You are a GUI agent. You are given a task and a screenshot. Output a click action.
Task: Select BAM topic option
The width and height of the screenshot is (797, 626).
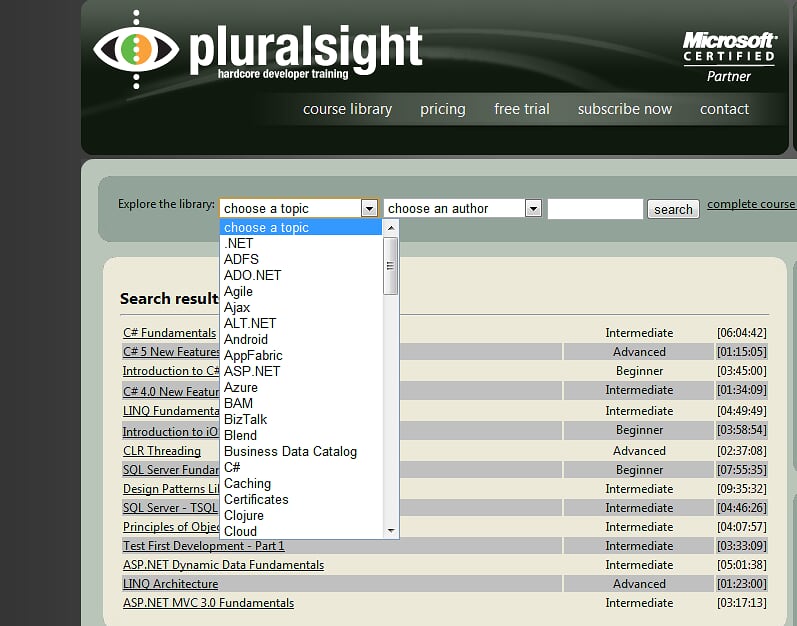[300, 403]
